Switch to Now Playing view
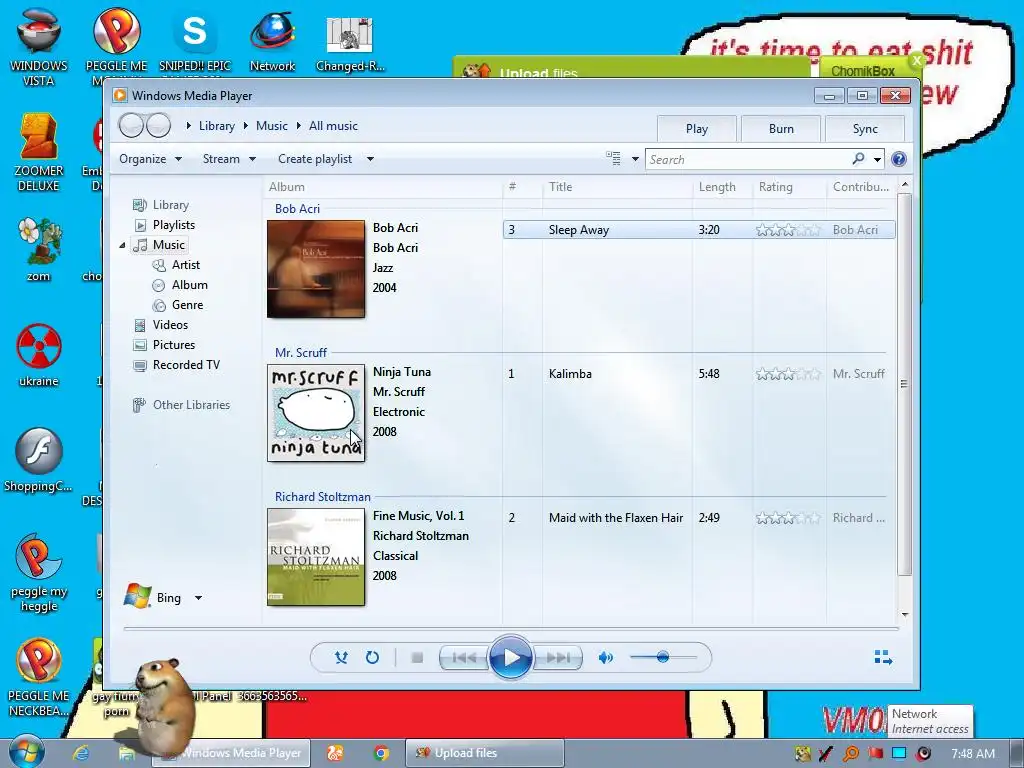This screenshot has width=1024, height=768. tap(883, 657)
